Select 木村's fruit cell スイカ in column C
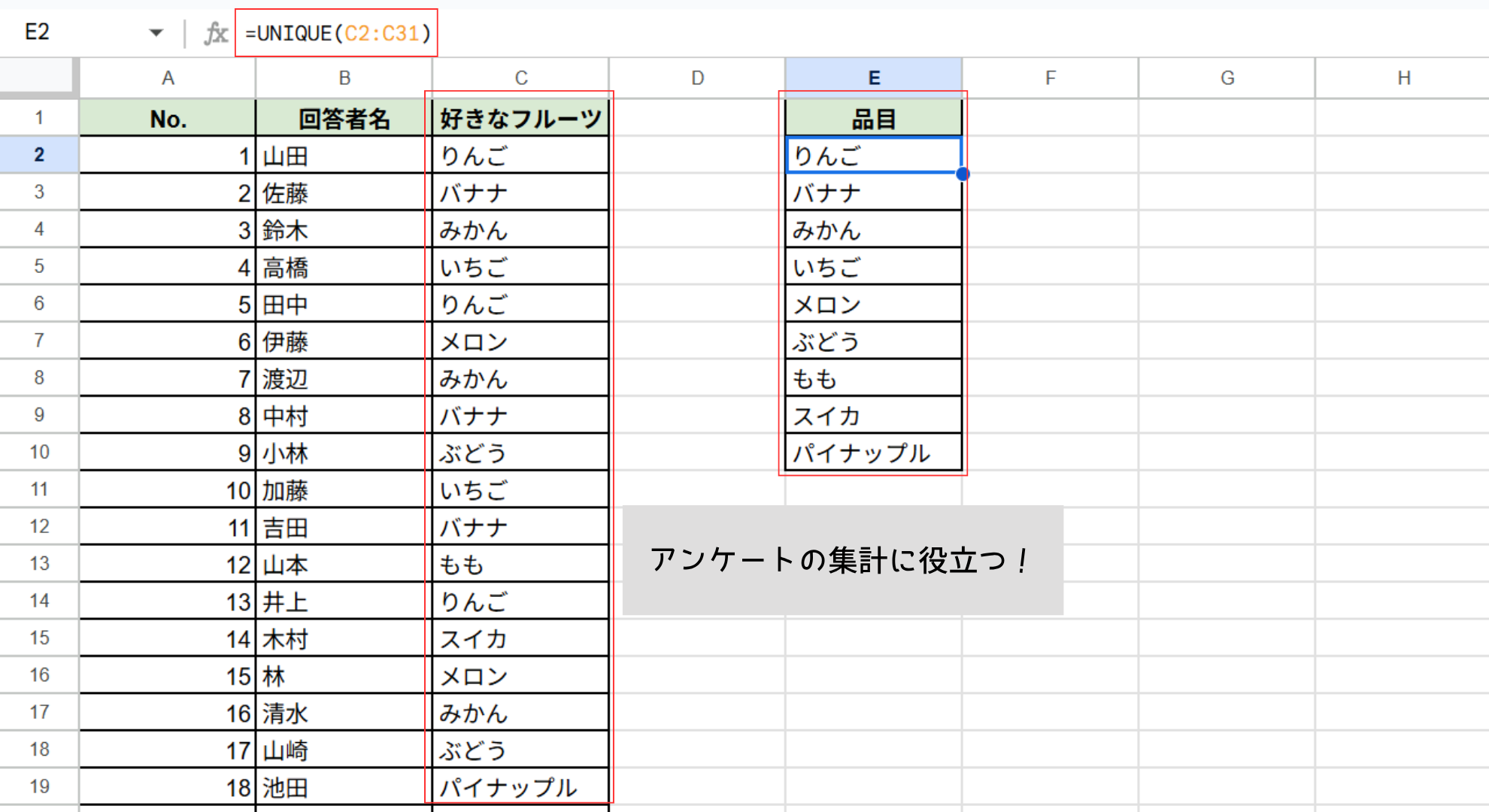 pyautogui.click(x=520, y=638)
